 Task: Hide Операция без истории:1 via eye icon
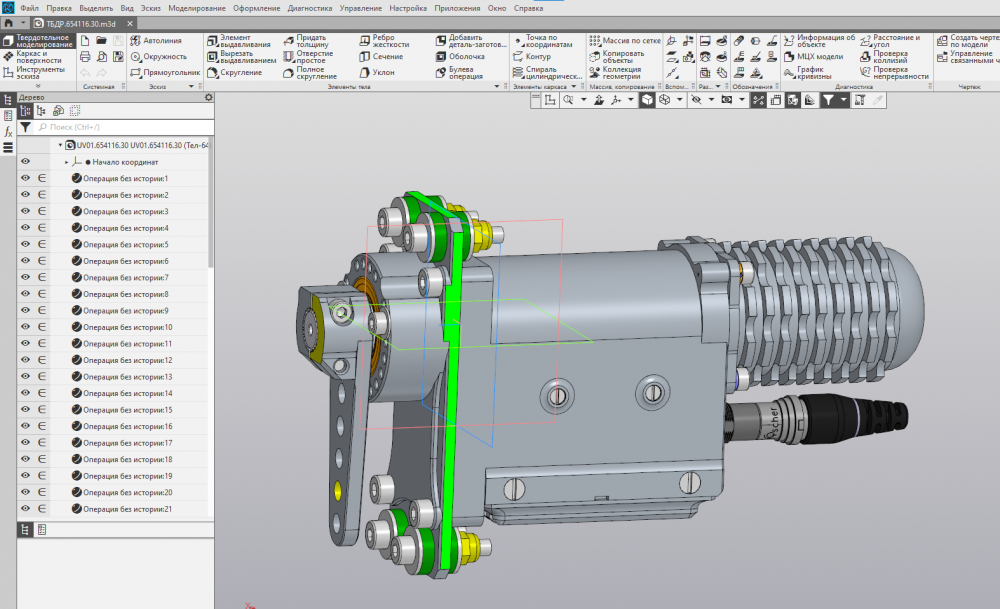25,178
